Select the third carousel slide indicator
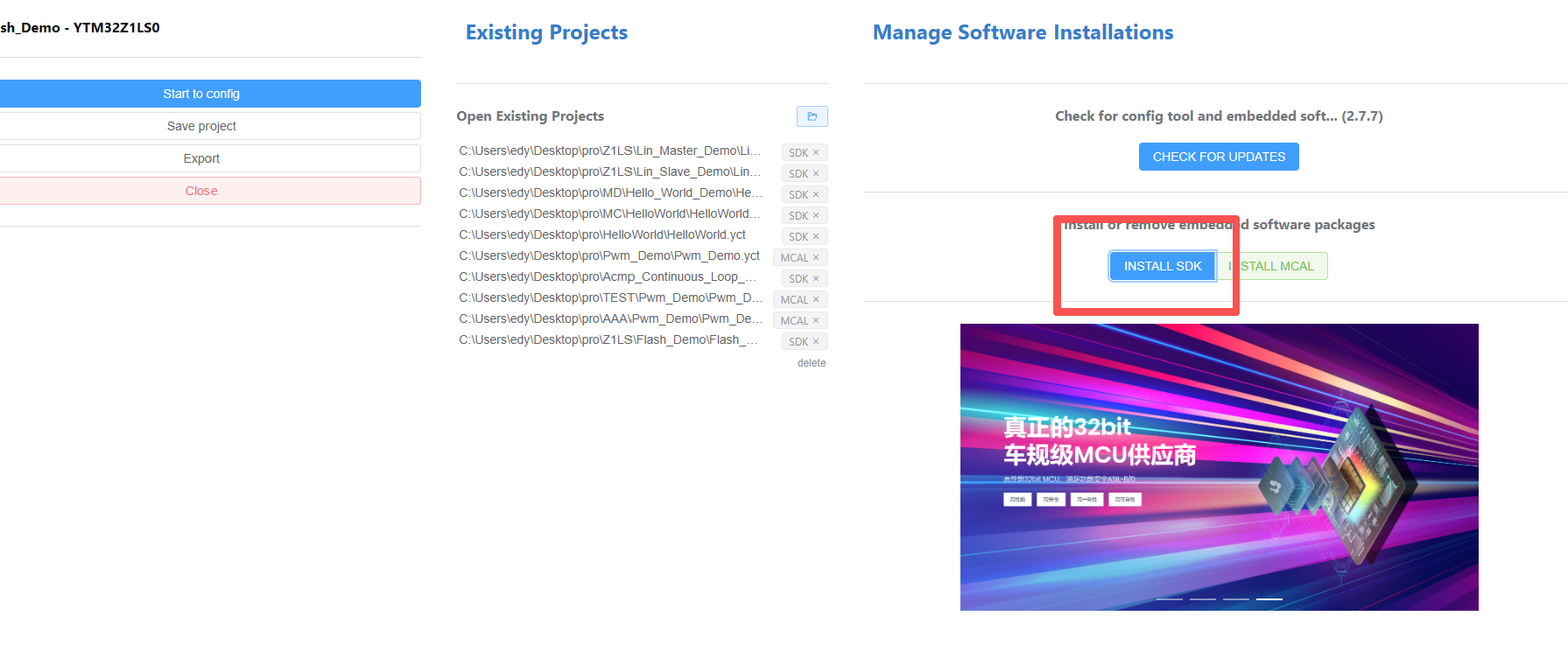The image size is (1568, 651). tap(1236, 598)
